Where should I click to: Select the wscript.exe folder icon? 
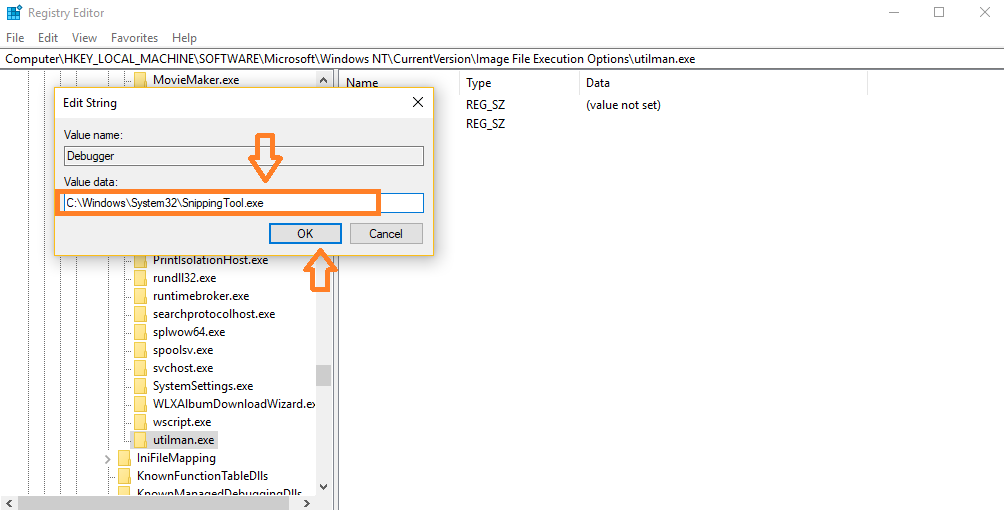click(x=141, y=422)
